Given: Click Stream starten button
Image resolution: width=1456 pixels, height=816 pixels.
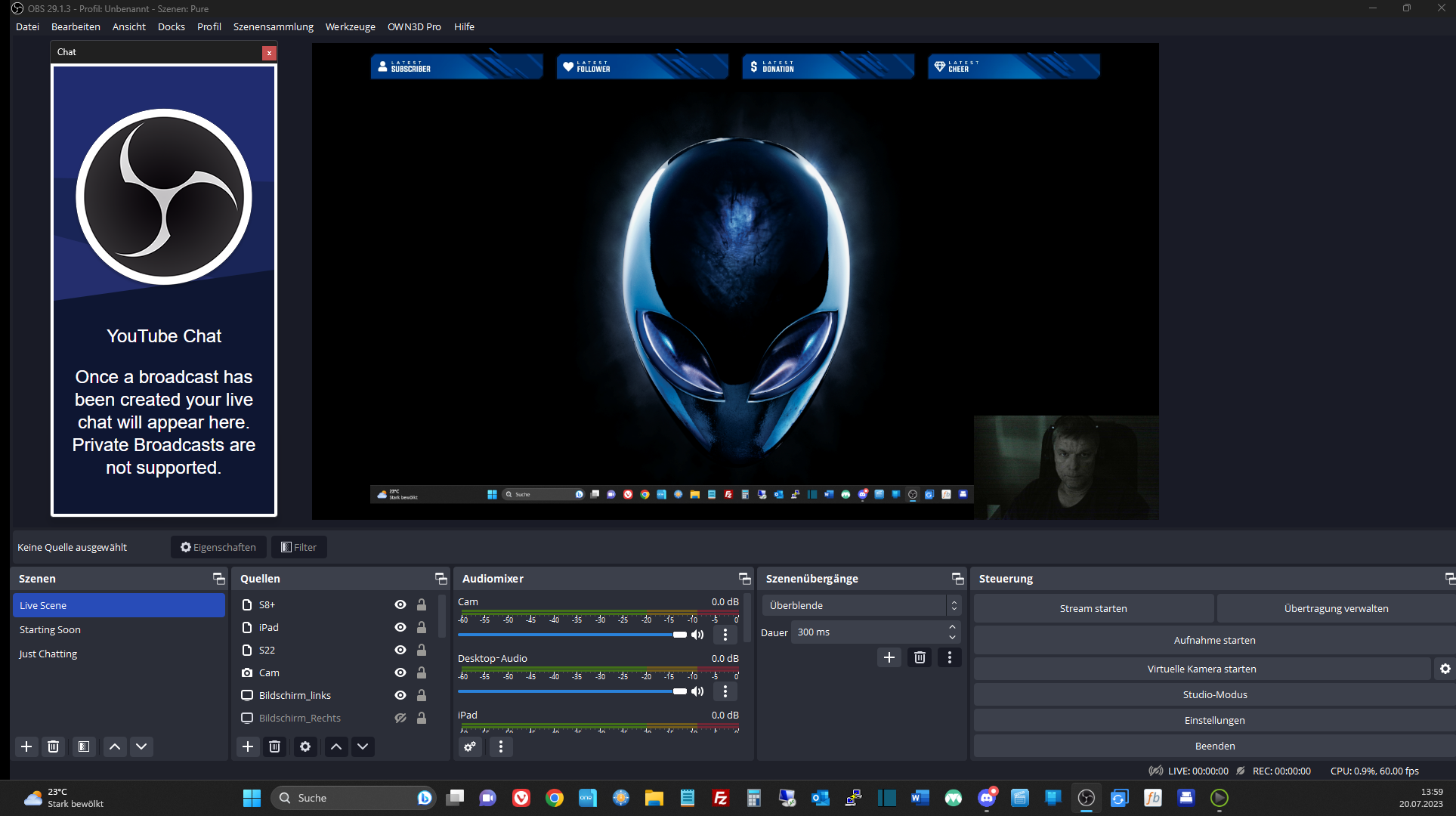Looking at the screenshot, I should (1093, 608).
